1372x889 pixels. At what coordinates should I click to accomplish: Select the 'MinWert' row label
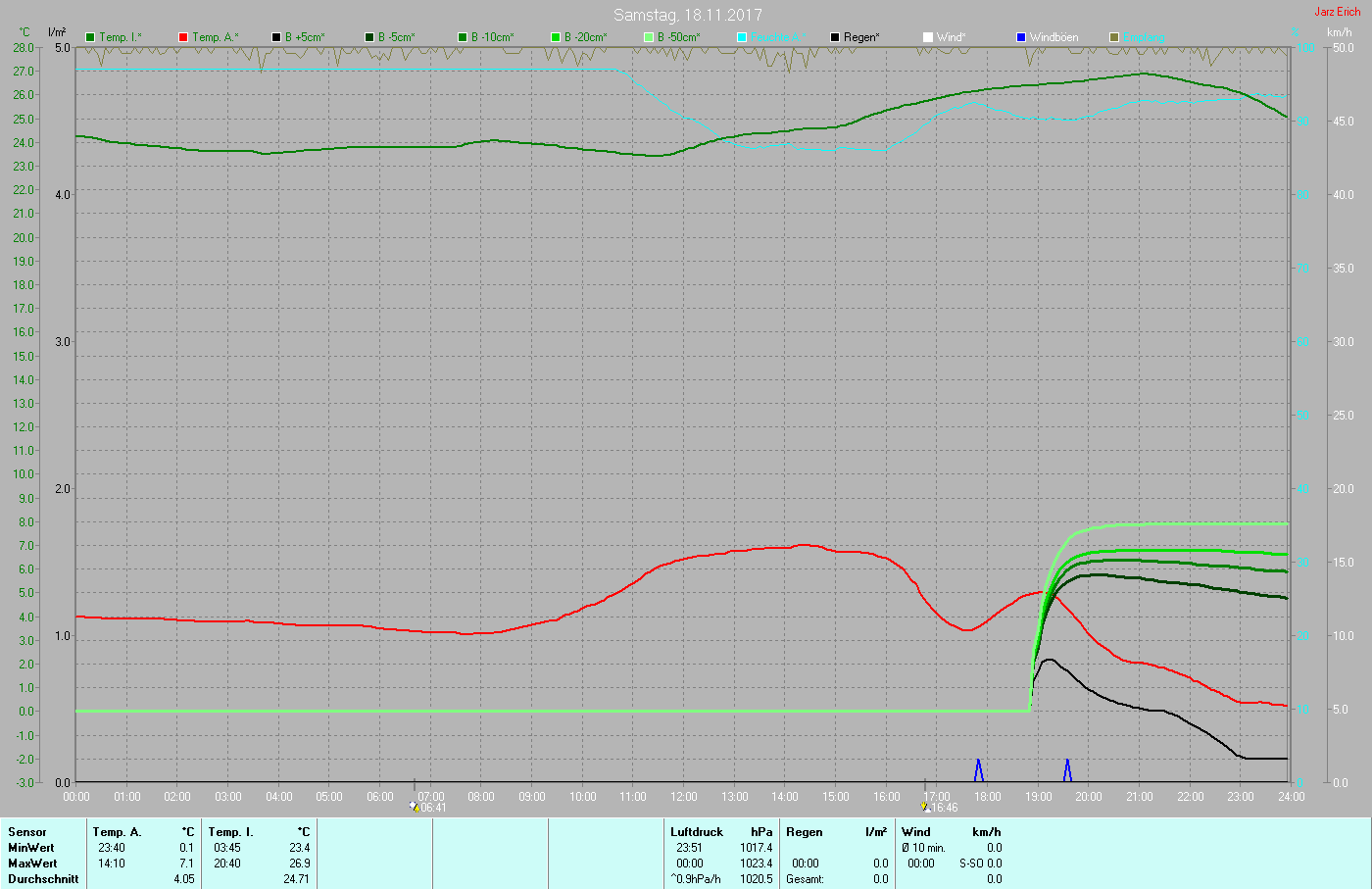pos(31,848)
